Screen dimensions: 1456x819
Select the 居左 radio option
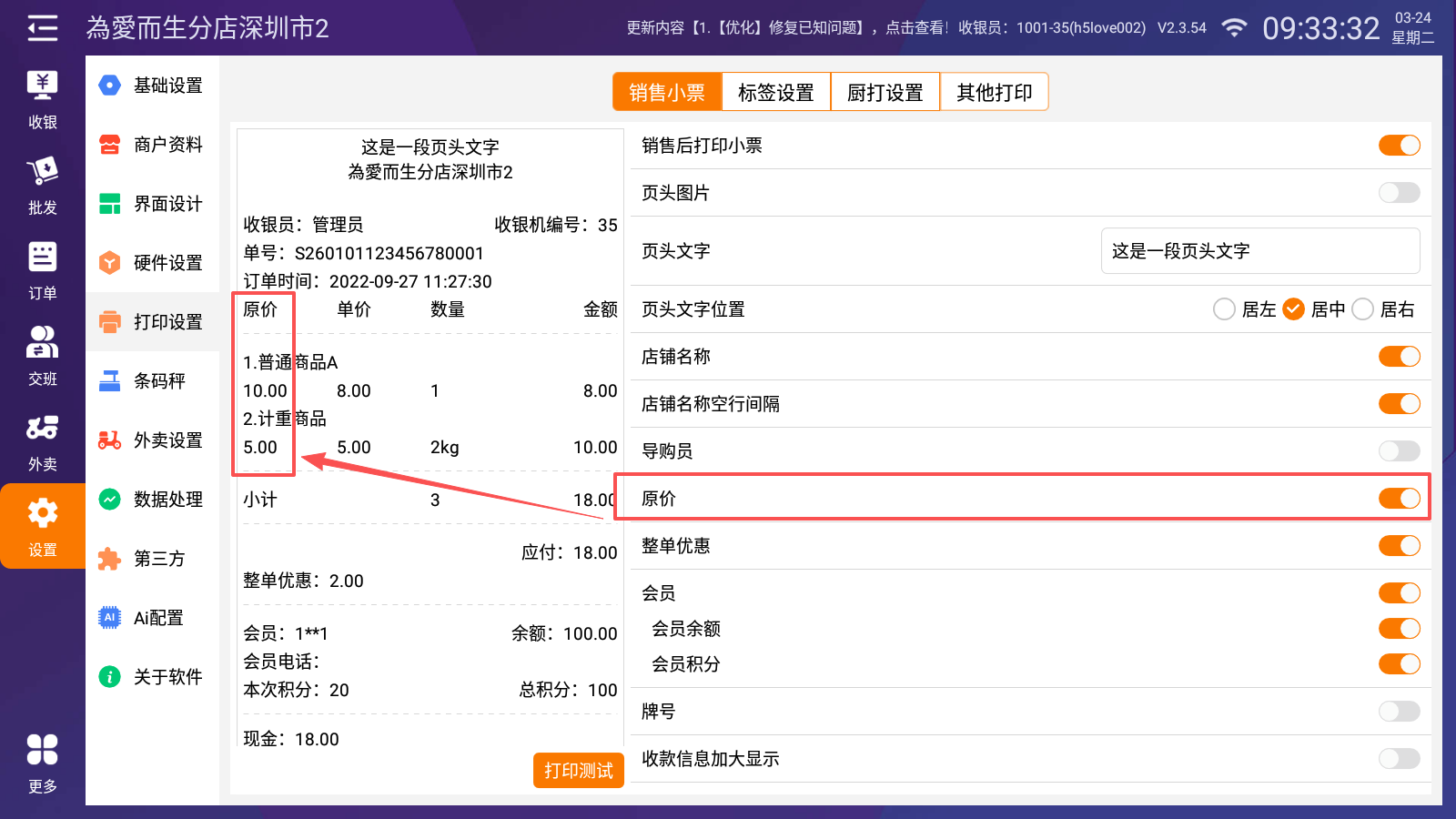click(1225, 309)
